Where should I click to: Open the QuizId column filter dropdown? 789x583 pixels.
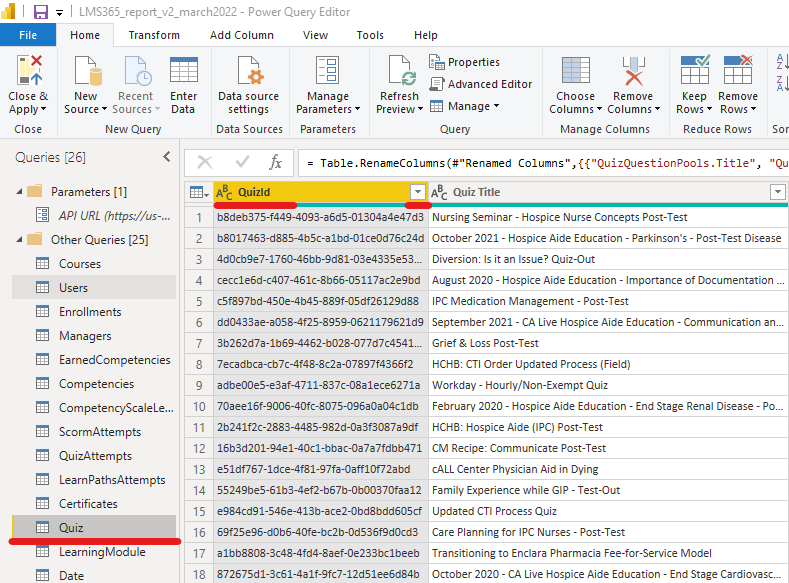pyautogui.click(x=418, y=192)
